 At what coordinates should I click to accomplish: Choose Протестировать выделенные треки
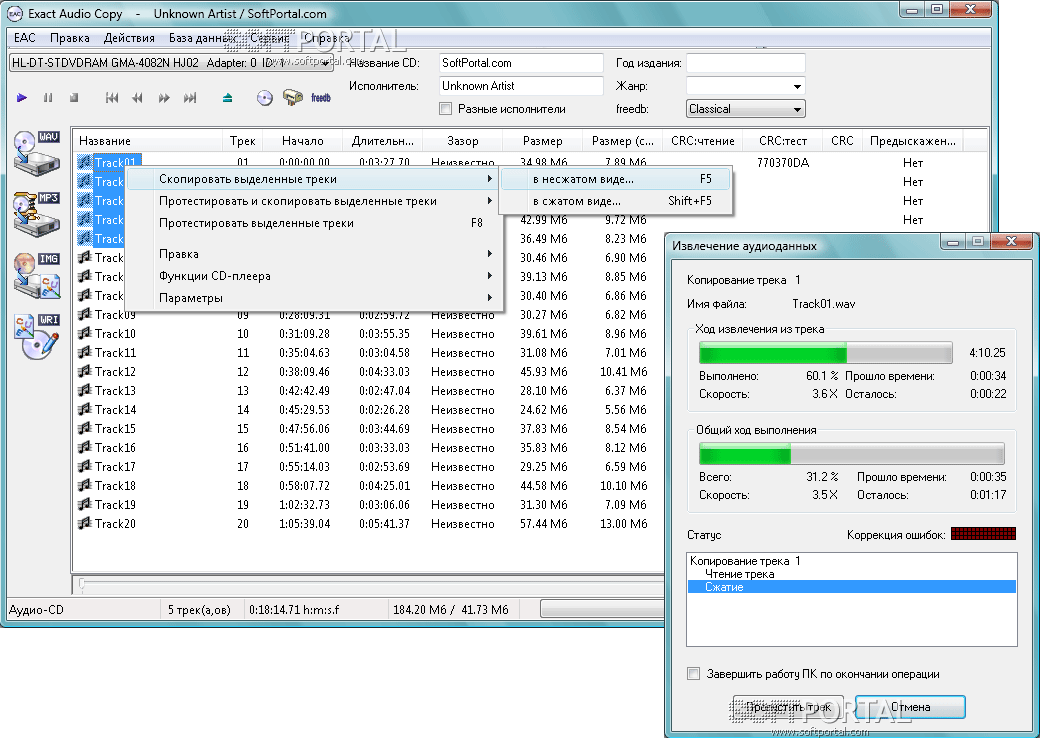click(x=312, y=223)
